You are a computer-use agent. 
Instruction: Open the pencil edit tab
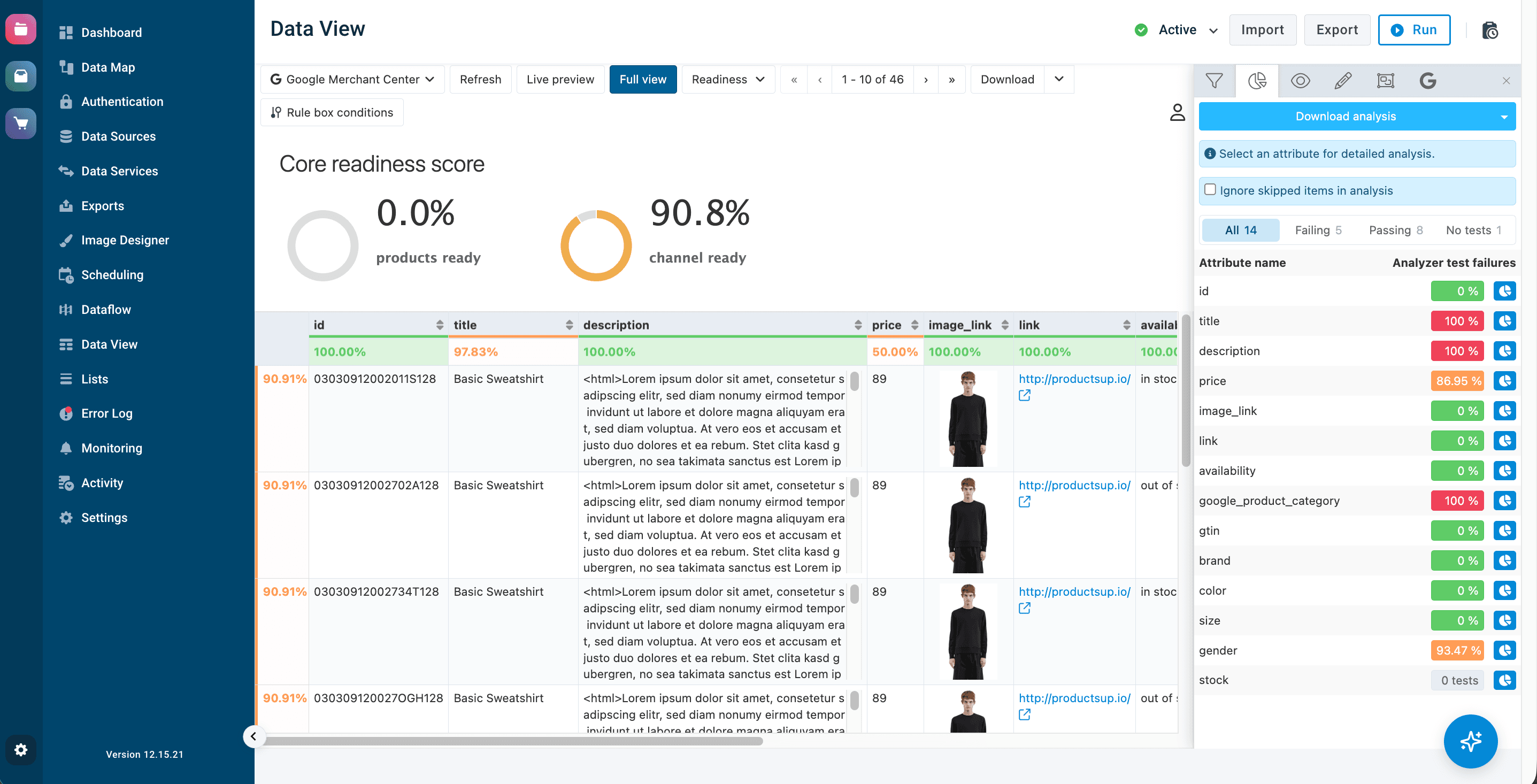pyautogui.click(x=1342, y=81)
